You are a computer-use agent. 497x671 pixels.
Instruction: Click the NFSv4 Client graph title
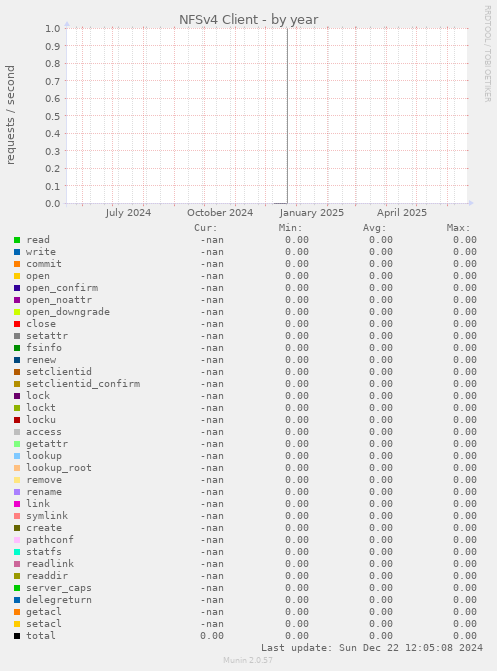pyautogui.click(x=248, y=20)
